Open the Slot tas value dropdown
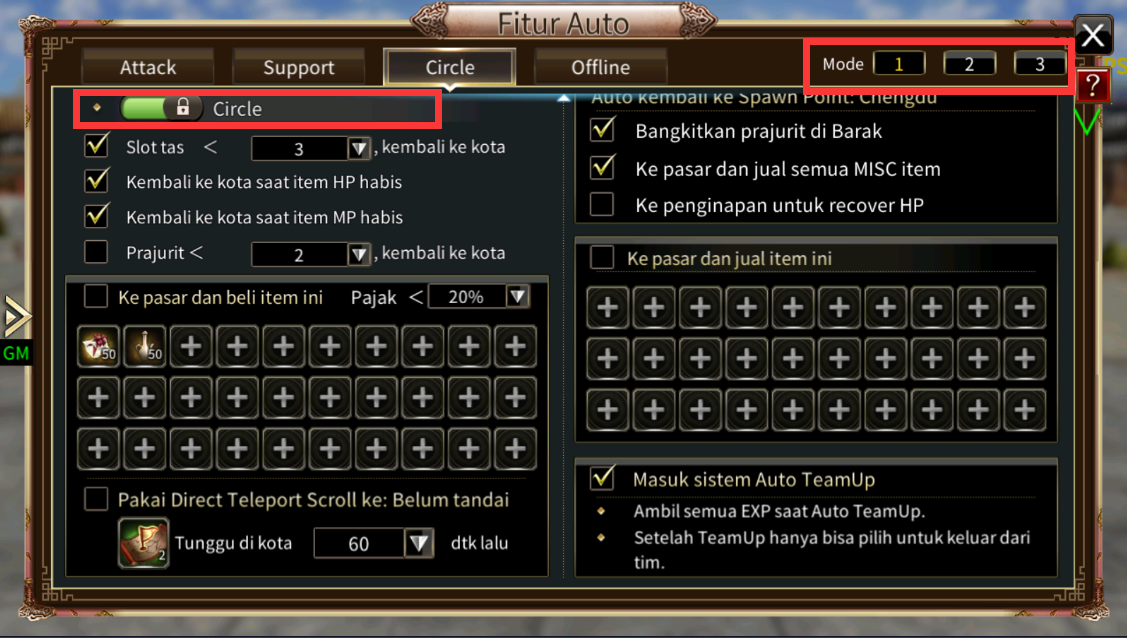 359,149
